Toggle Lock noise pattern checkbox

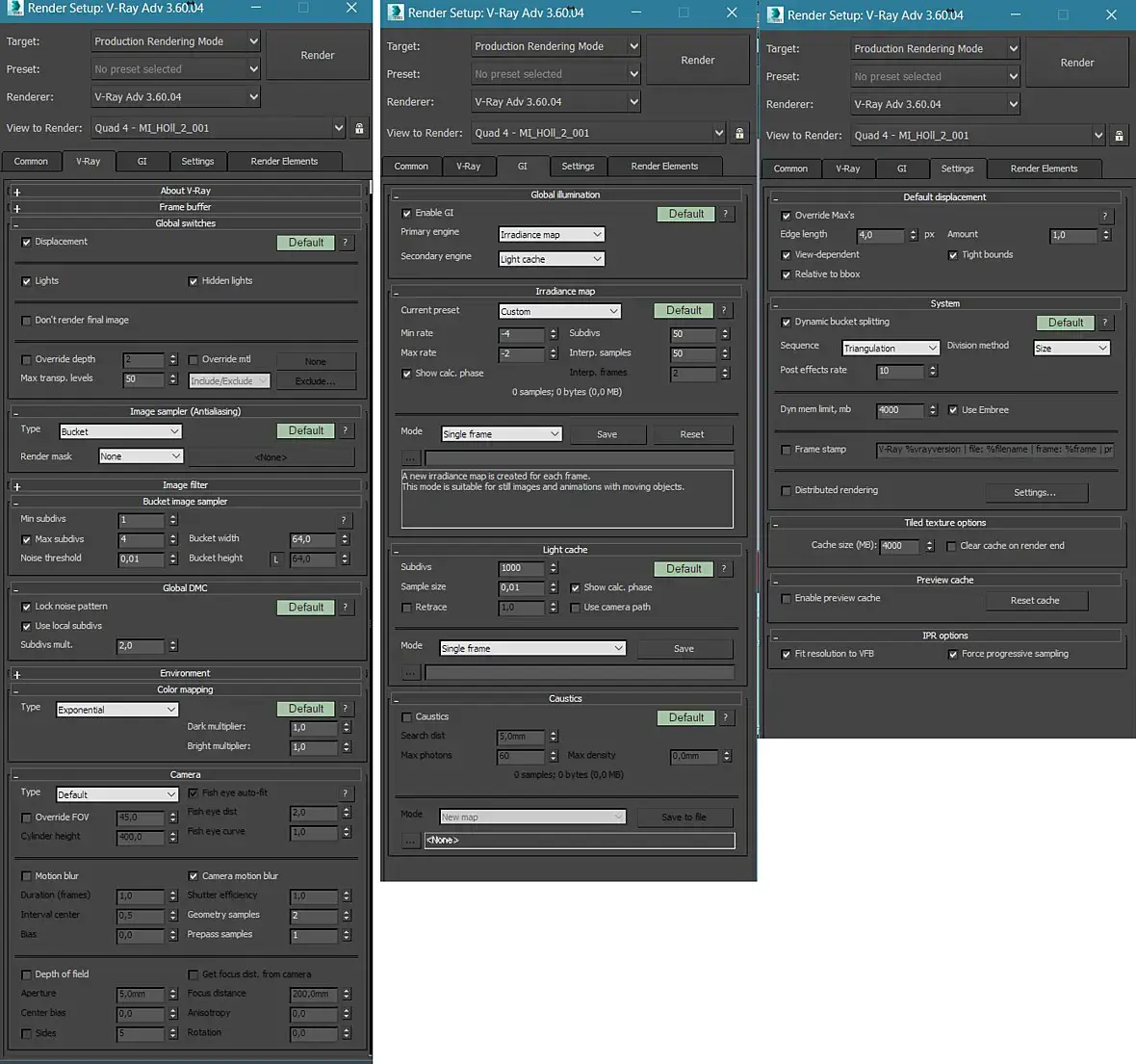click(26, 607)
